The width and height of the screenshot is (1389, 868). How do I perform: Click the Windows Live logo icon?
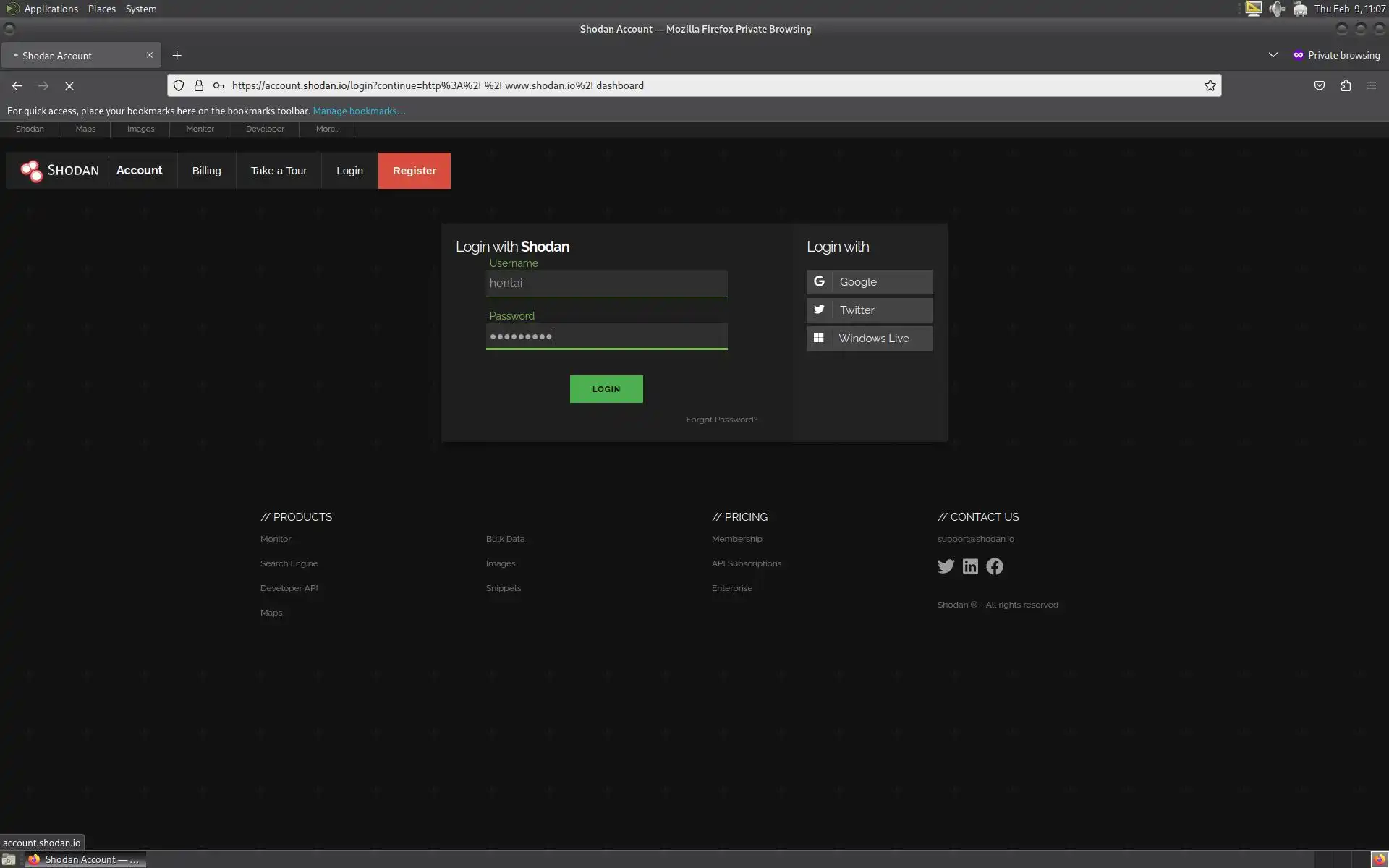point(819,339)
